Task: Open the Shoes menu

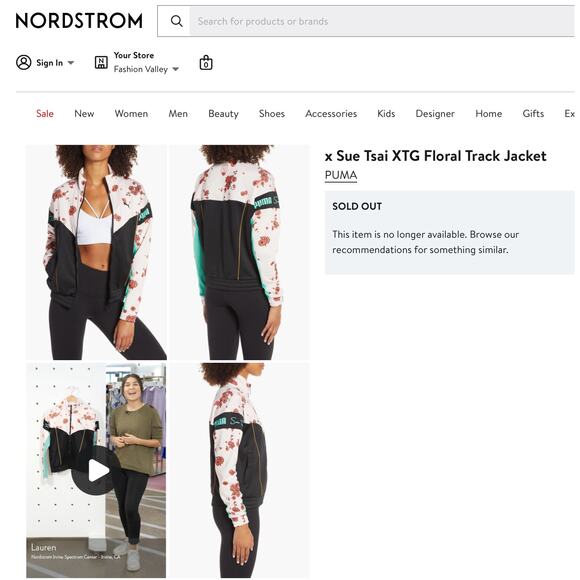Action: click(x=272, y=114)
